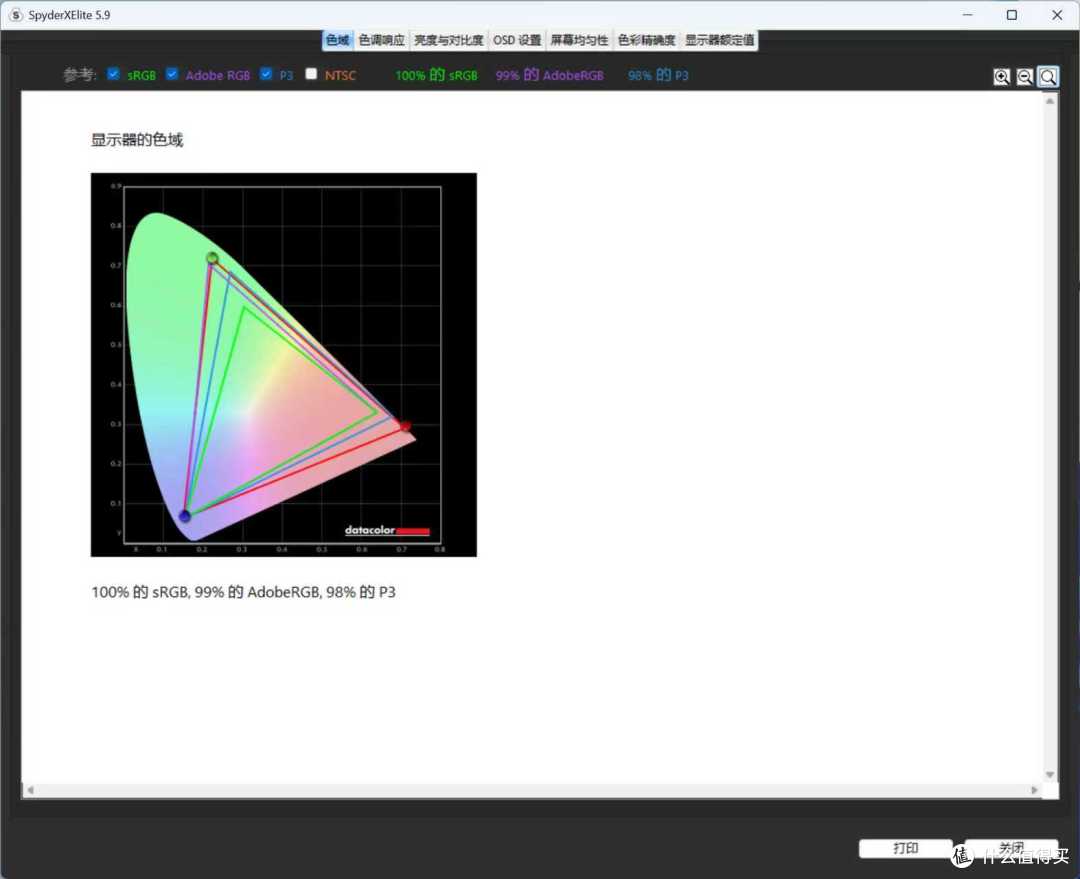The width and height of the screenshot is (1080, 879).
Task: Click the '99% 的 AdobeRGB' toolbar label
Action: coord(550,75)
